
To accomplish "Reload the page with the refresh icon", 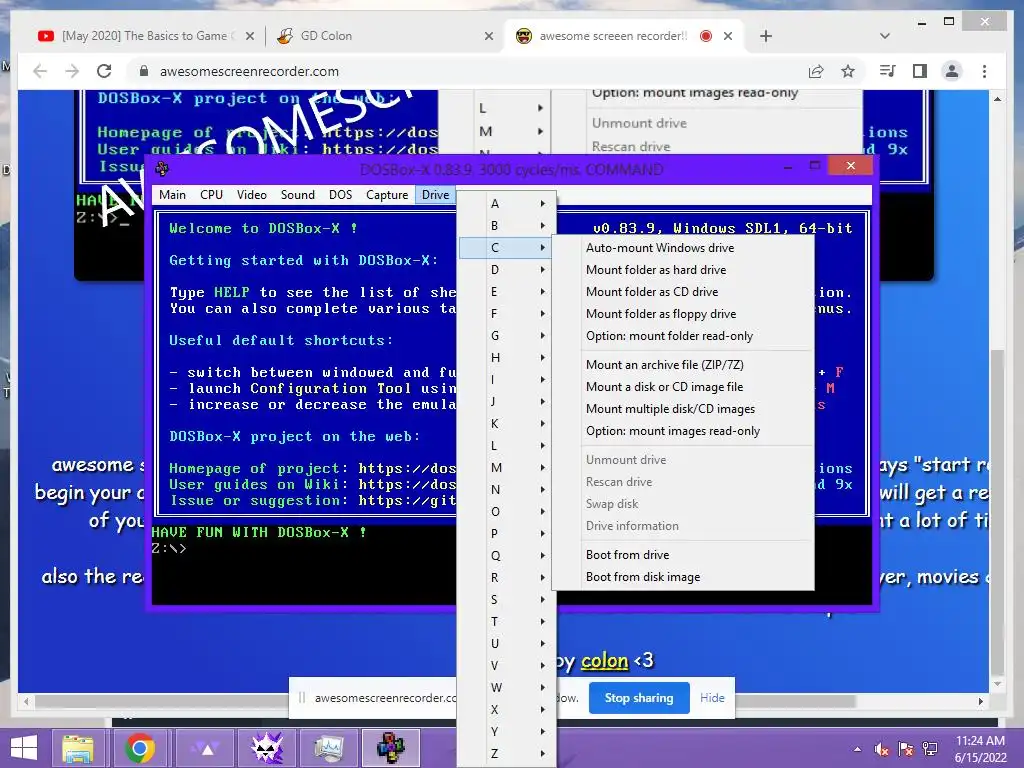I will pyautogui.click(x=104, y=71).
